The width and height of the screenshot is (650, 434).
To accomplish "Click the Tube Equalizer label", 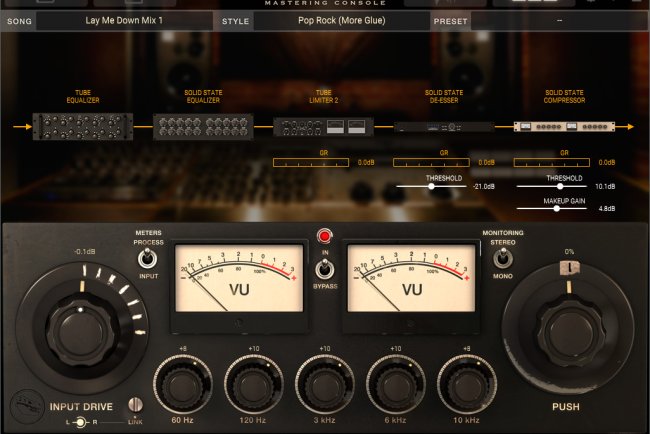I will tap(83, 96).
